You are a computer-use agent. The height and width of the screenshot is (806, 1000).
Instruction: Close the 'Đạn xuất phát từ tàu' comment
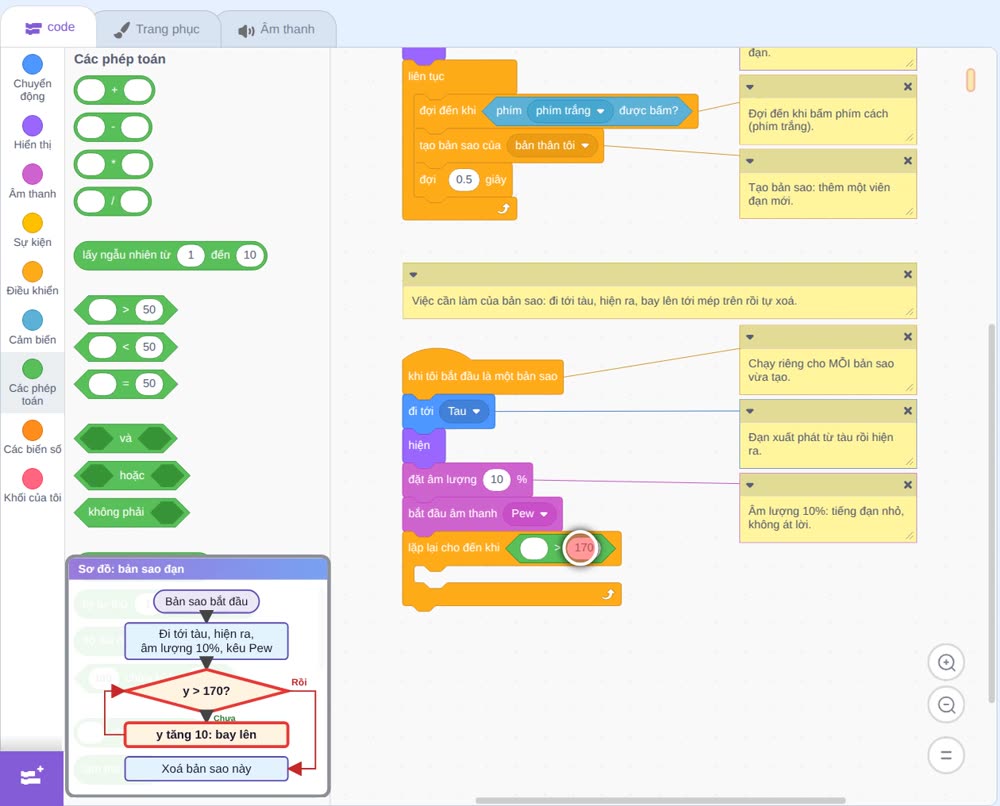908,411
